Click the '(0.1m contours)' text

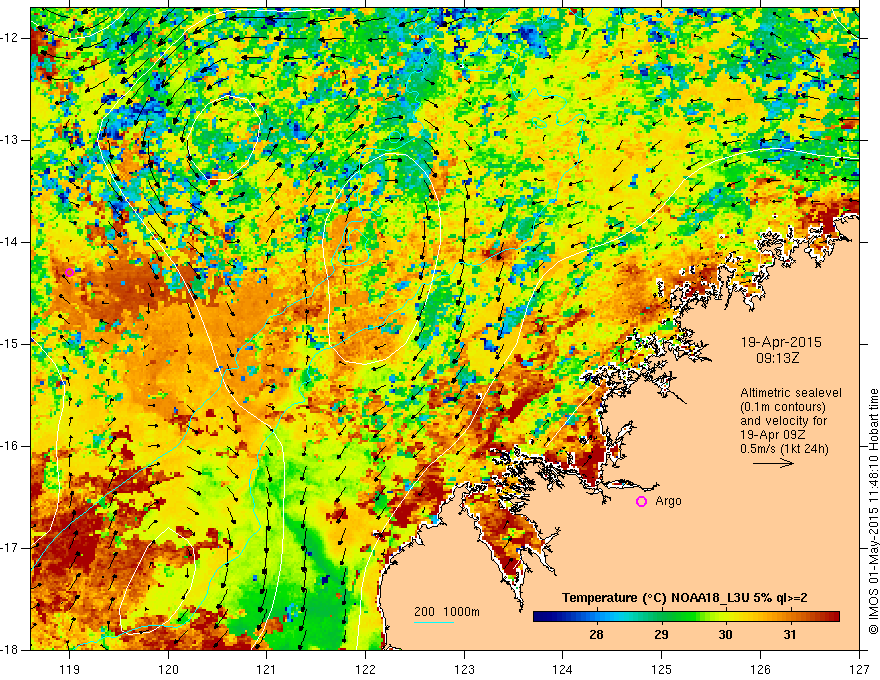(783, 407)
